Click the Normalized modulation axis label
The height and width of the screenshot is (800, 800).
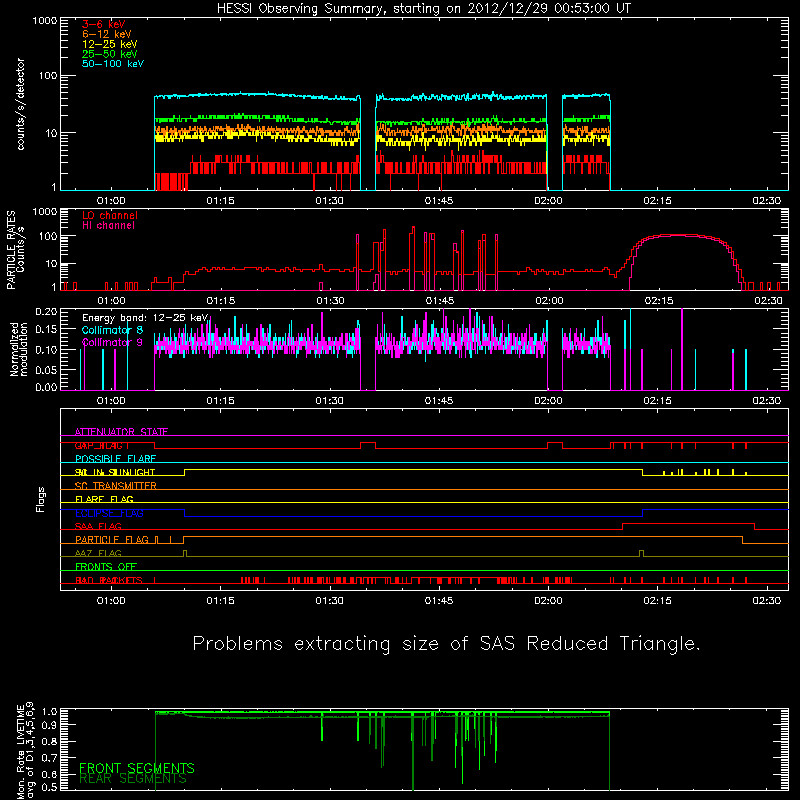click(x=19, y=349)
